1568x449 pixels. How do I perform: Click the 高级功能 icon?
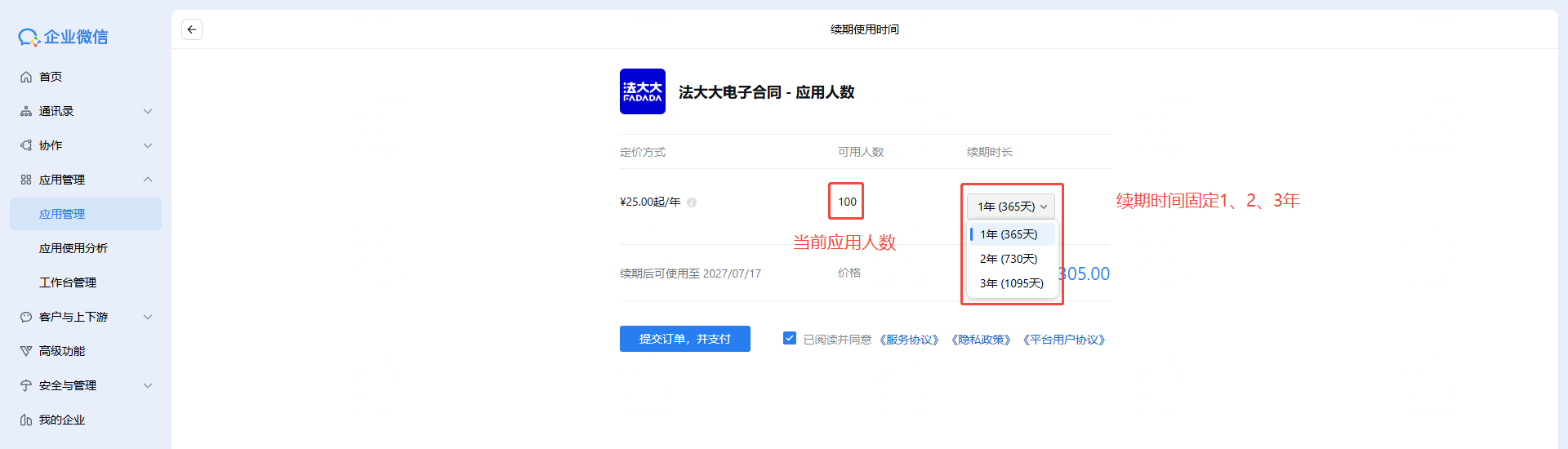(26, 351)
